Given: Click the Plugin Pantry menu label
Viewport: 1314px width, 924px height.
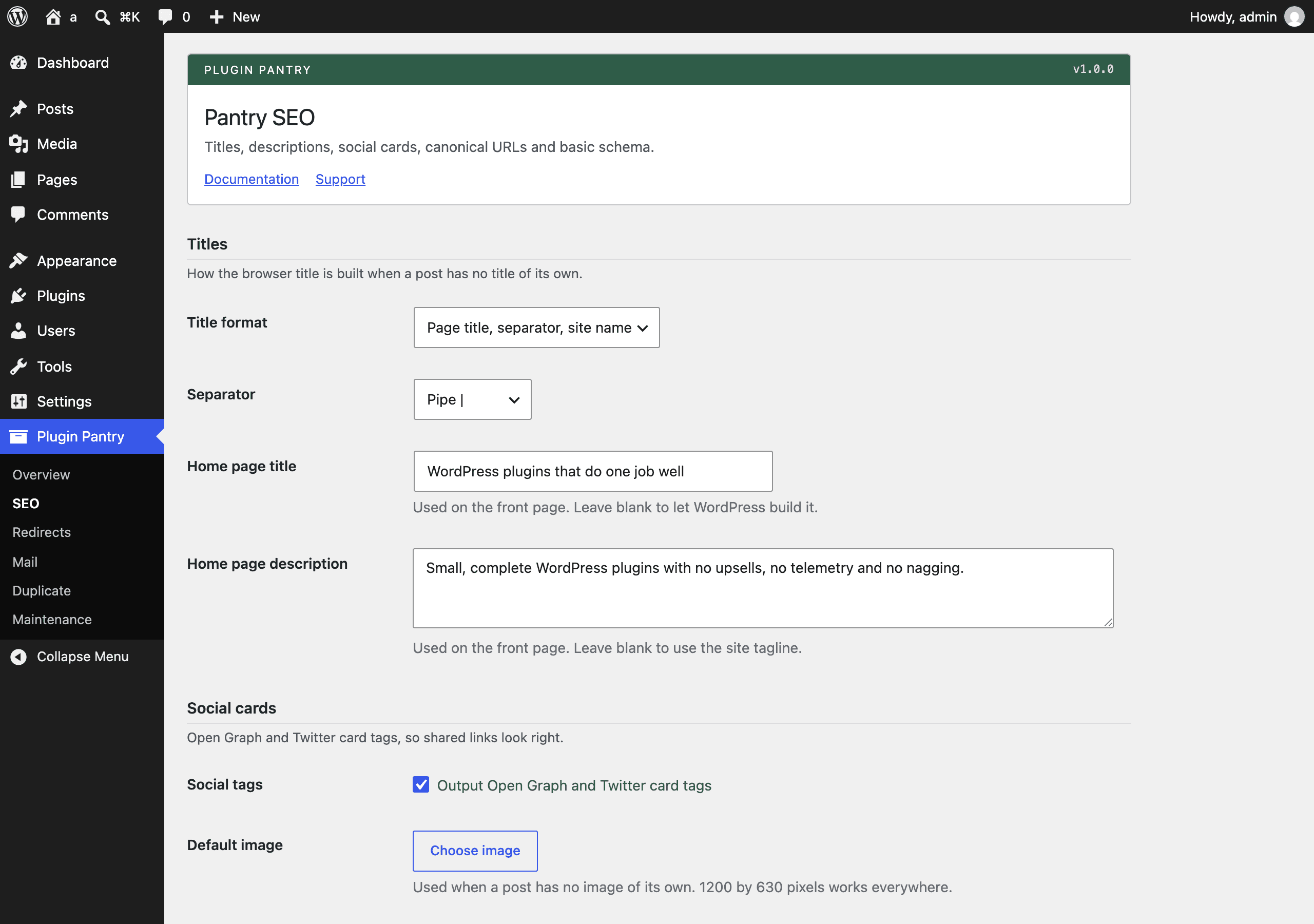Looking at the screenshot, I should (x=81, y=436).
